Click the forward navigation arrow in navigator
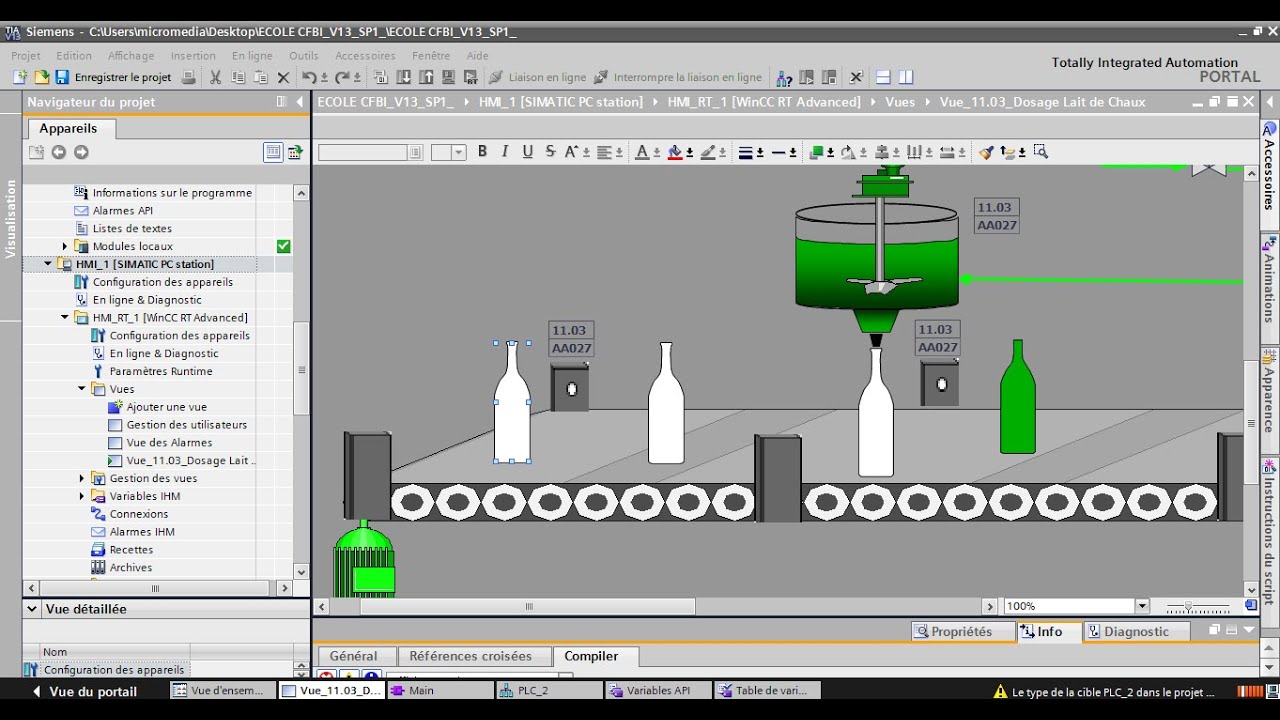Screen dimensions: 1280x720 (81, 152)
